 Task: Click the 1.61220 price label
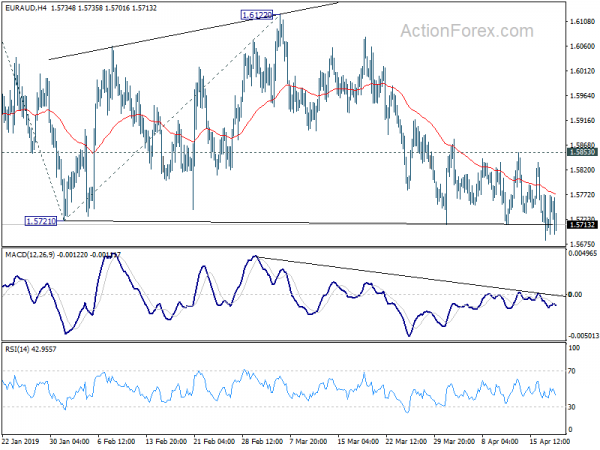click(x=256, y=15)
